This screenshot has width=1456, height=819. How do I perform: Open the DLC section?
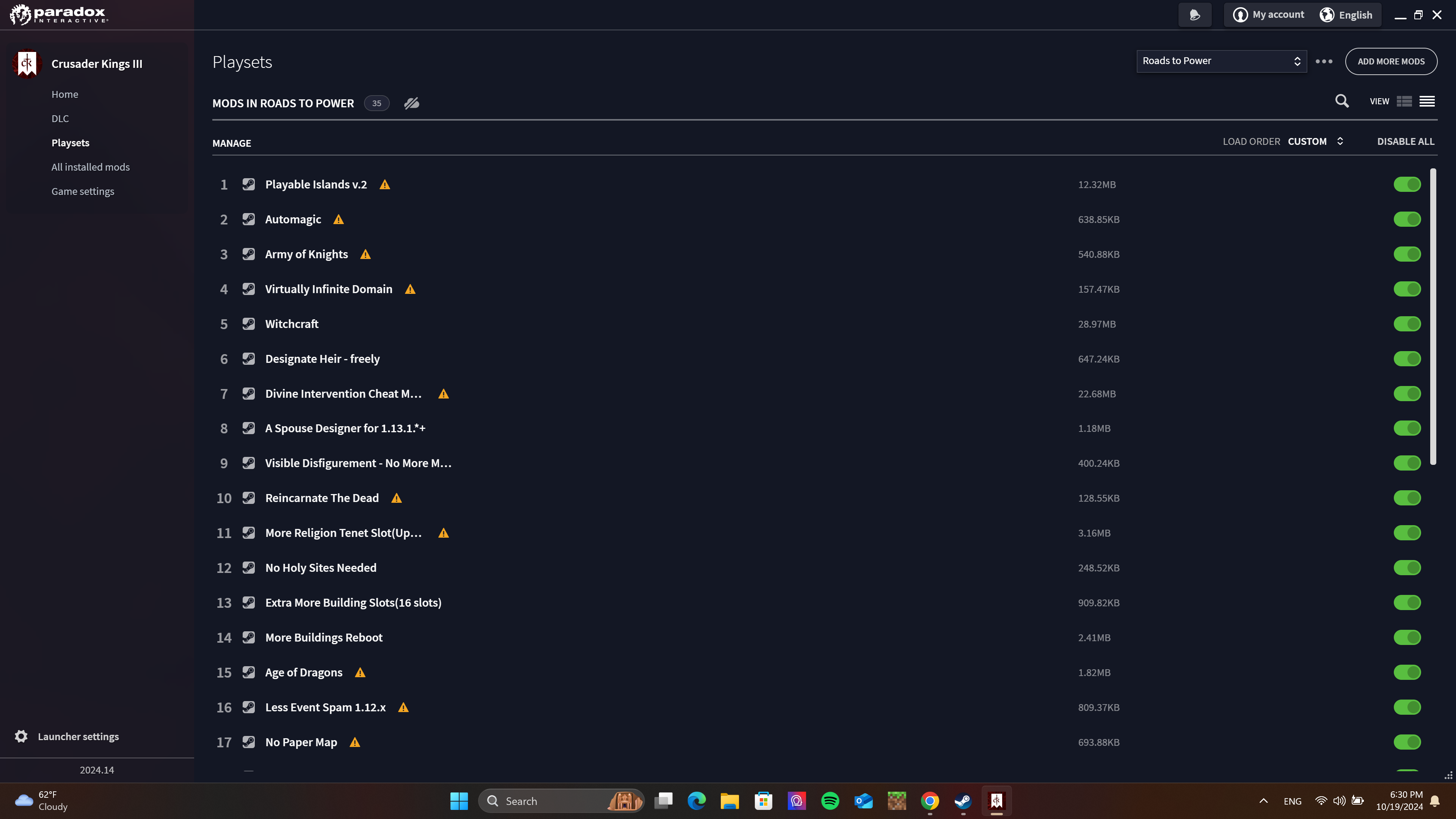pos(60,119)
